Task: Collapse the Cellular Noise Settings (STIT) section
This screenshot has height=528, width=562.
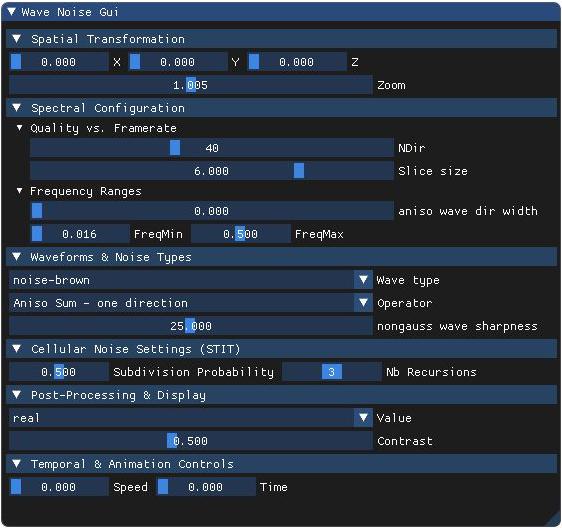Action: (x=17, y=348)
